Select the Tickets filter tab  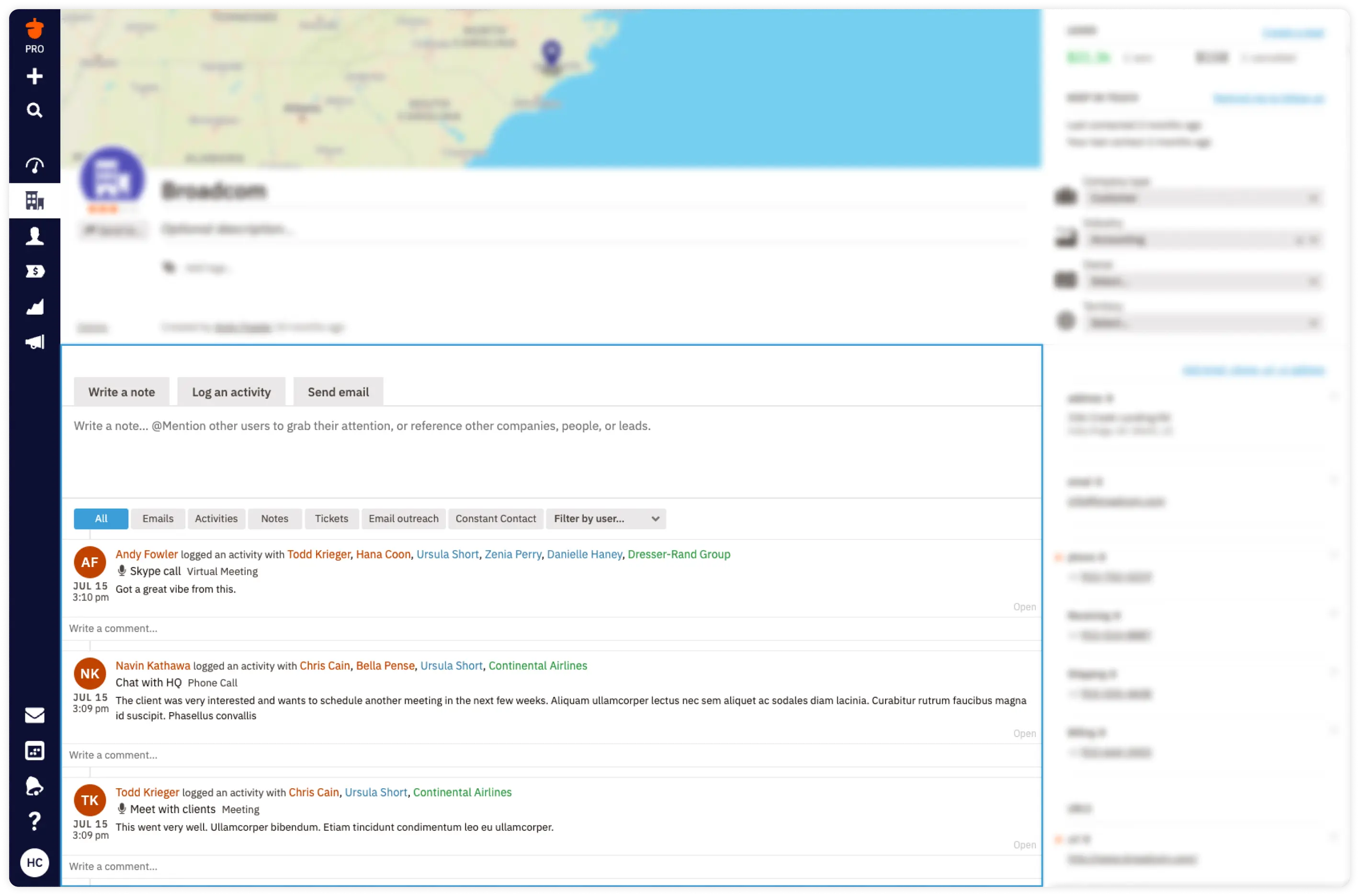click(330, 518)
